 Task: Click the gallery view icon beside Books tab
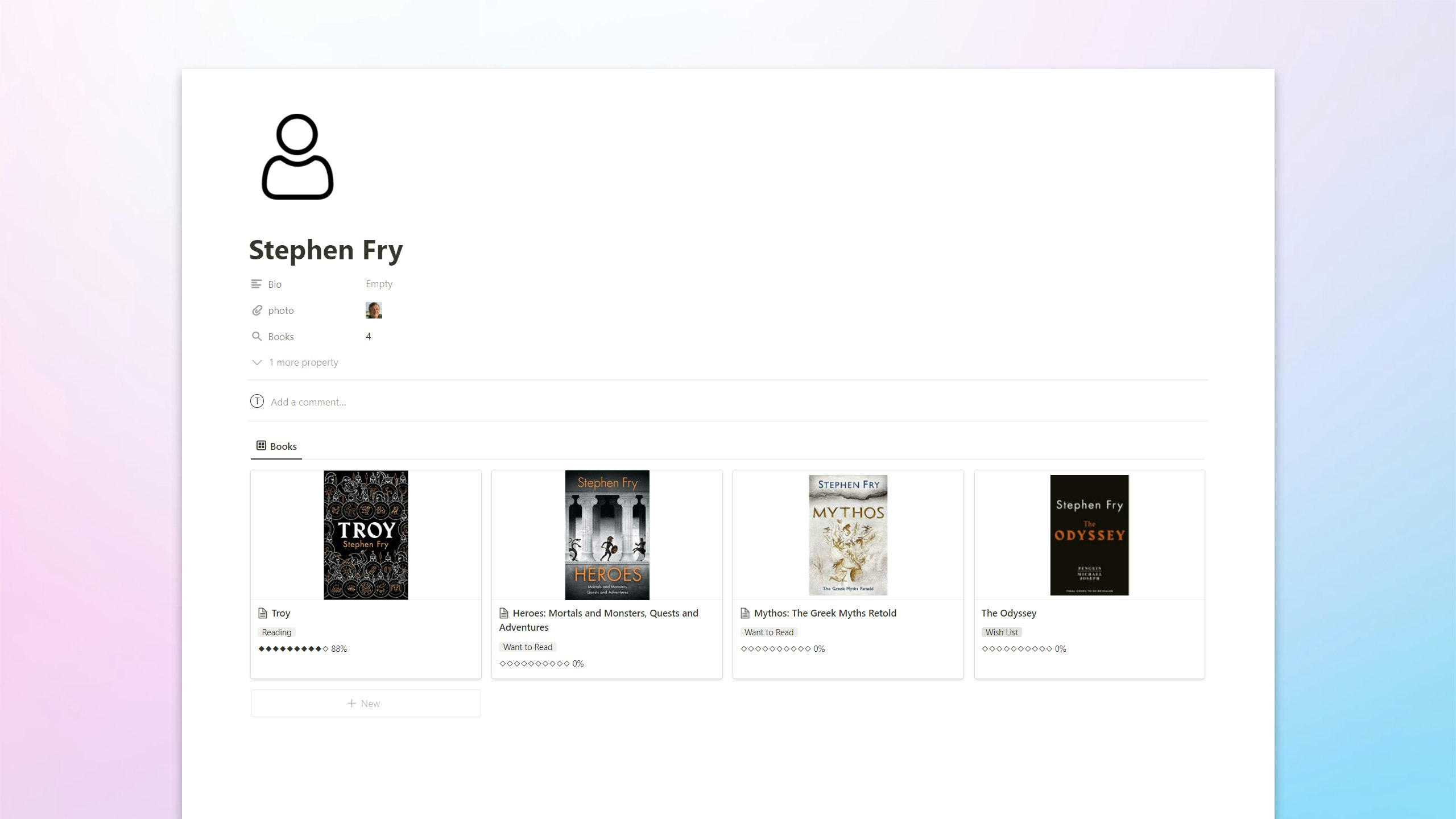click(261, 445)
